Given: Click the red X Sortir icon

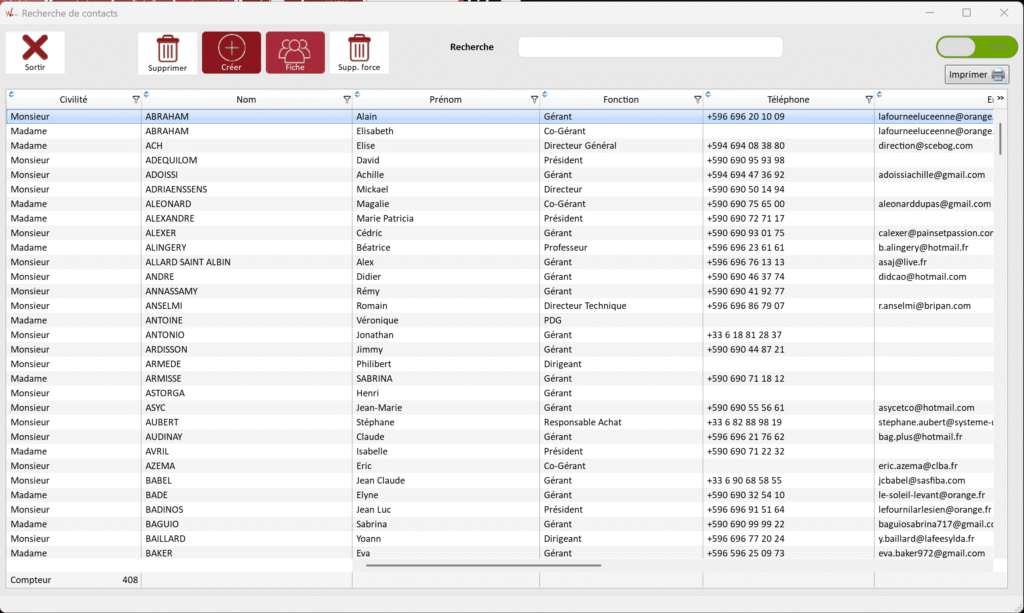Looking at the screenshot, I should (35, 48).
